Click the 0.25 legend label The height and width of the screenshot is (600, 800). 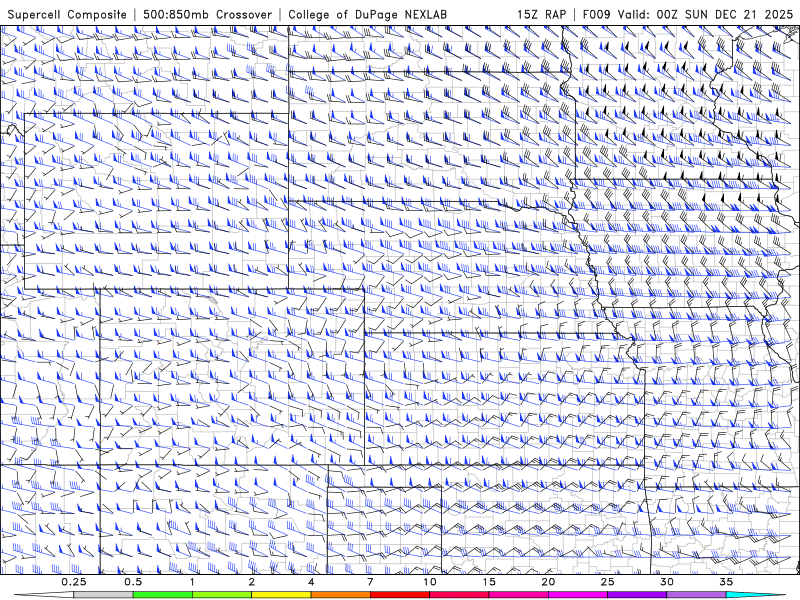coord(74,582)
